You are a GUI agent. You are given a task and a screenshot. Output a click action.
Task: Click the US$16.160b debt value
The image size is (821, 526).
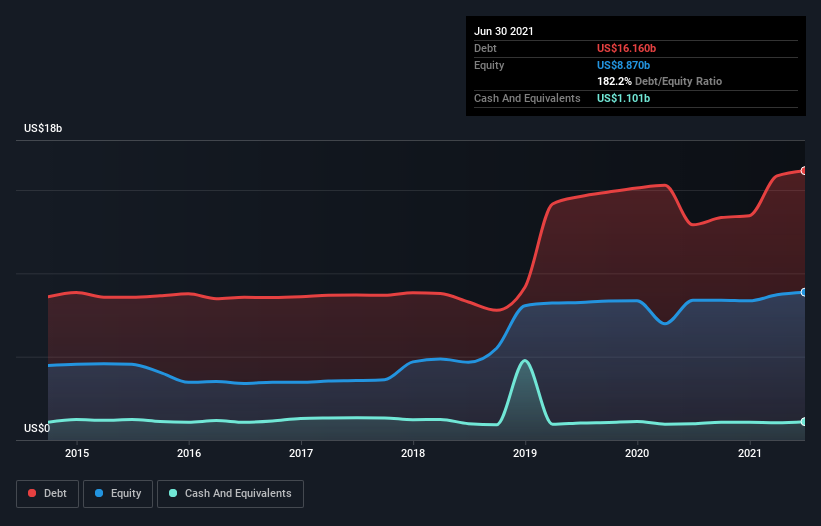click(x=626, y=48)
